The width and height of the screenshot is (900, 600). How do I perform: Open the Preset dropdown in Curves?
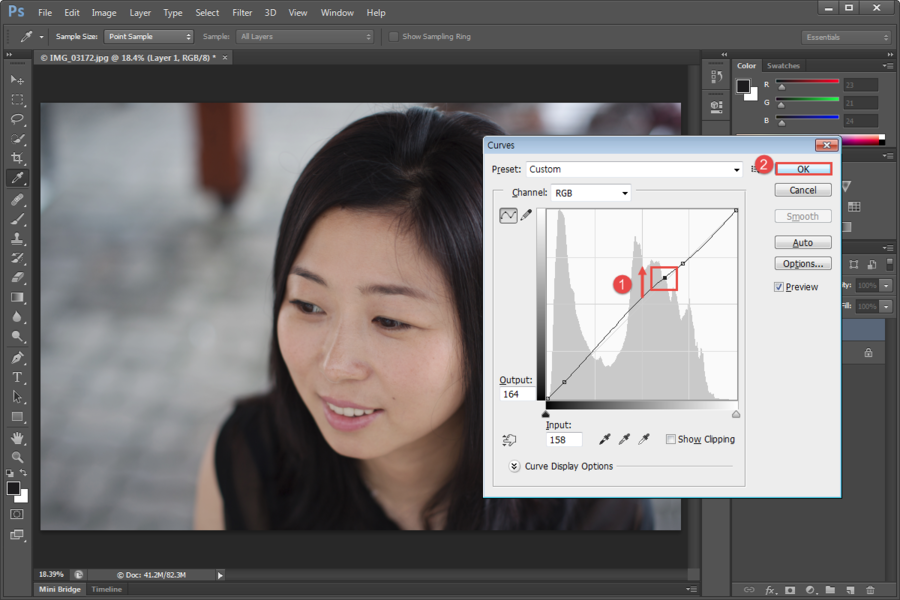coord(634,169)
